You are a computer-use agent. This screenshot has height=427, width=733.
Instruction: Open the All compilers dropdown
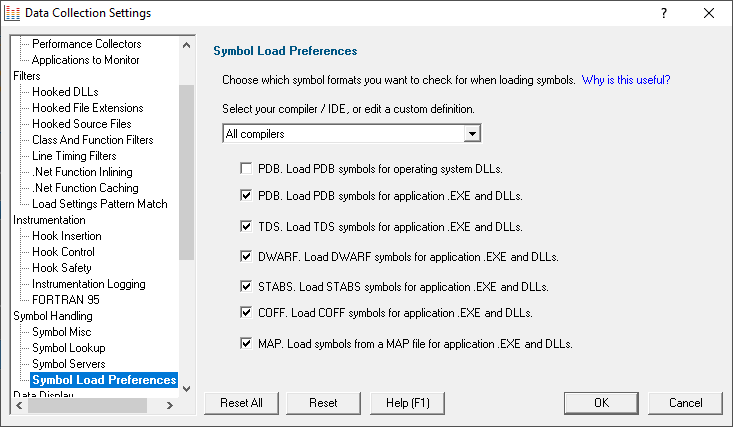pos(472,134)
